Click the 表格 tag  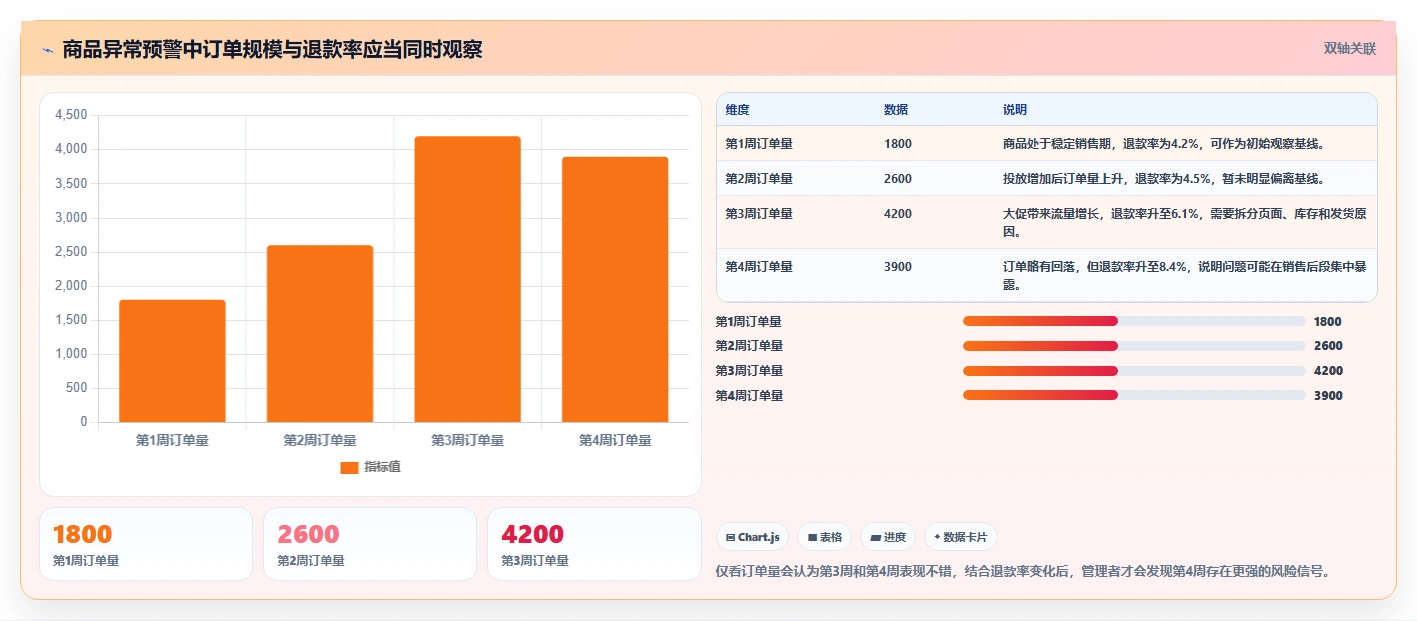(824, 537)
